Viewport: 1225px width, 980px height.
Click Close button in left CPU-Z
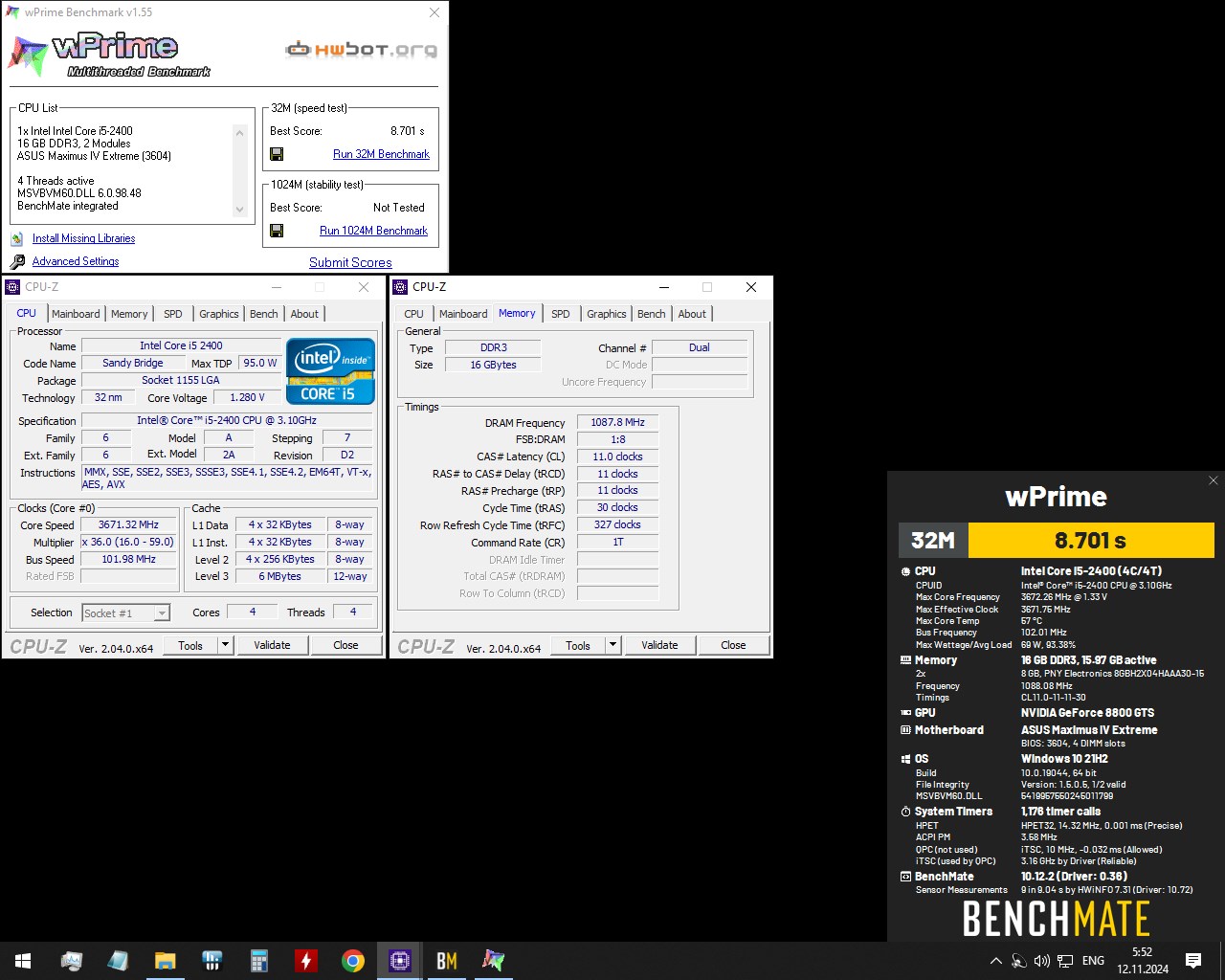[x=345, y=645]
